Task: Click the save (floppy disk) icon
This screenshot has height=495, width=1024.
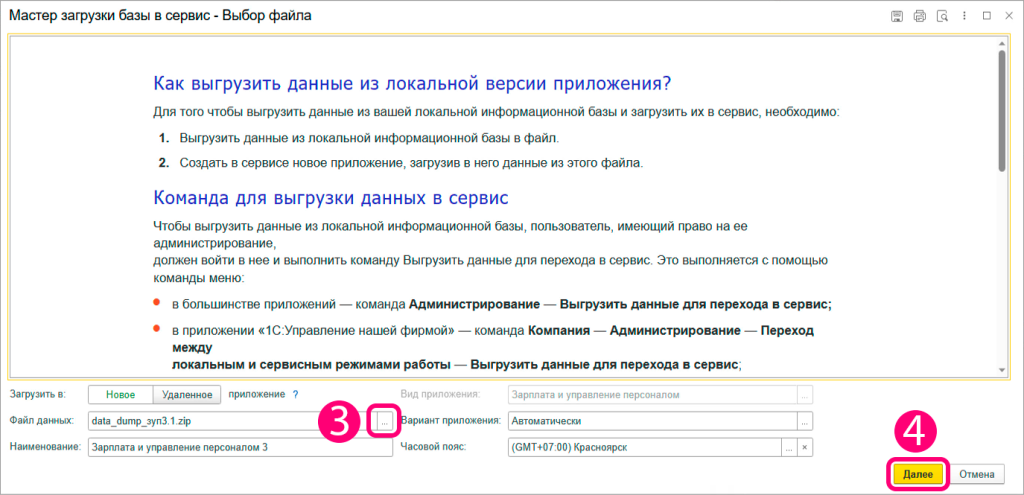Action: [x=897, y=16]
